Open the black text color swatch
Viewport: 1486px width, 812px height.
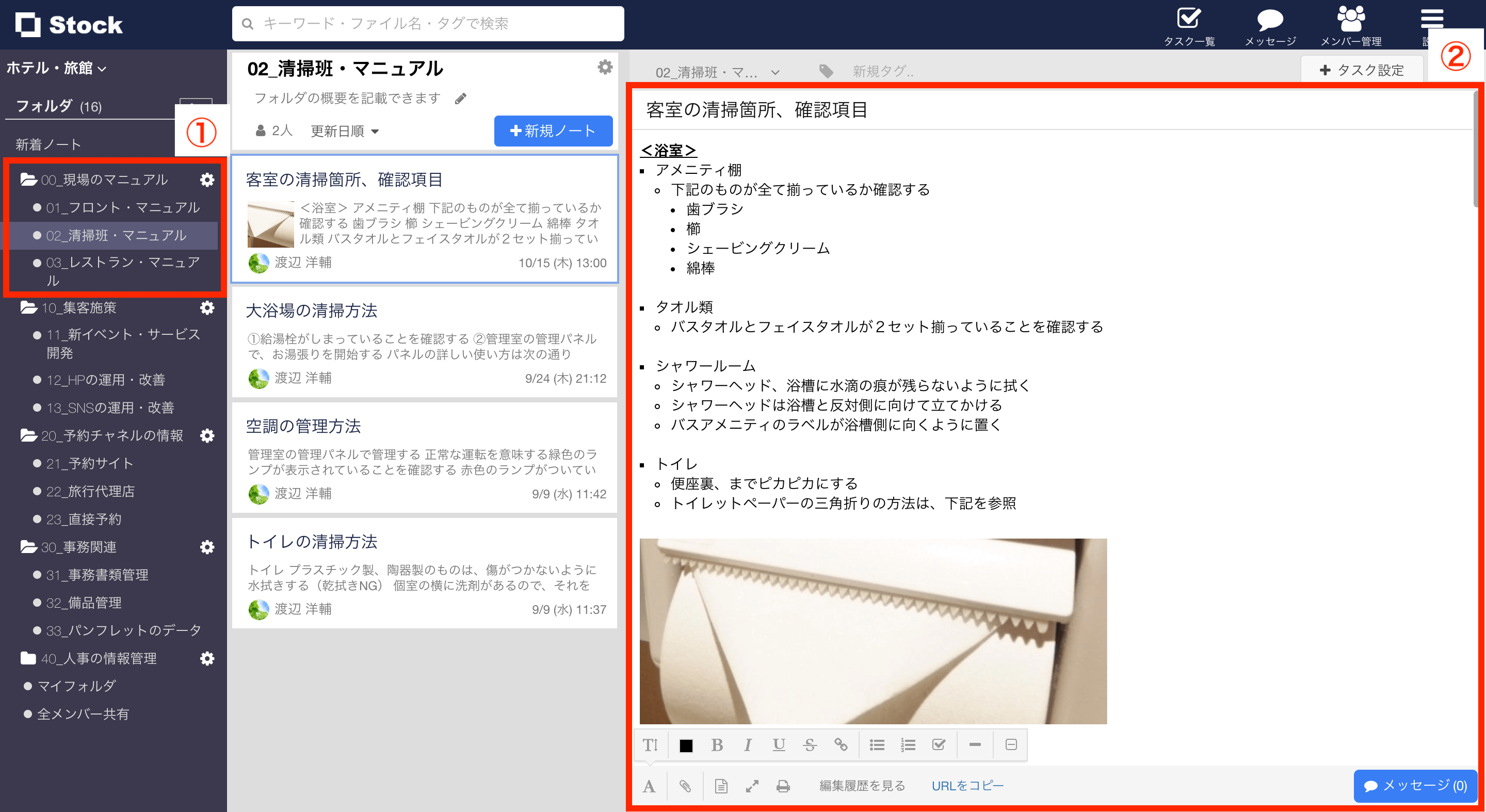[686, 745]
